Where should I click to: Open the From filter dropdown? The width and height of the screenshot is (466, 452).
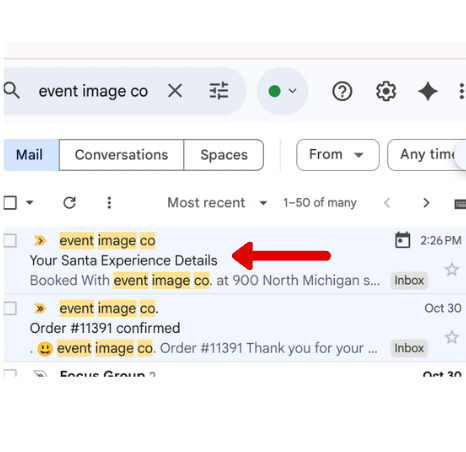tap(338, 155)
